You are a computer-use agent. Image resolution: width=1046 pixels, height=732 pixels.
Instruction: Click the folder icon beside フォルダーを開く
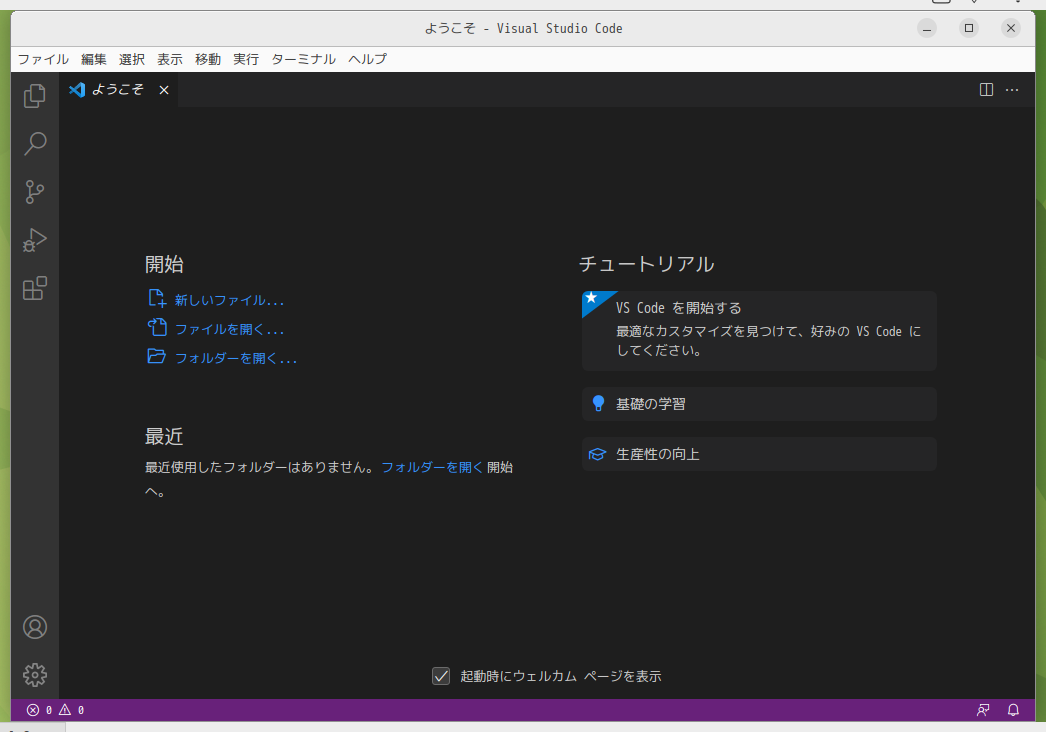(157, 356)
